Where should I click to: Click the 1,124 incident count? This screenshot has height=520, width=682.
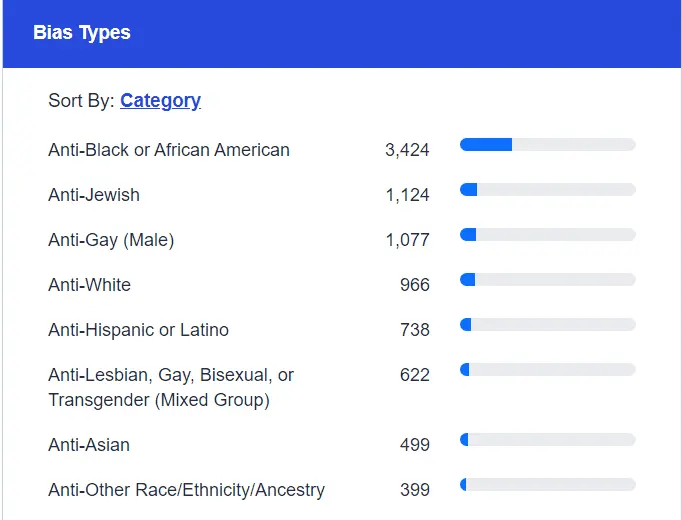tap(407, 195)
